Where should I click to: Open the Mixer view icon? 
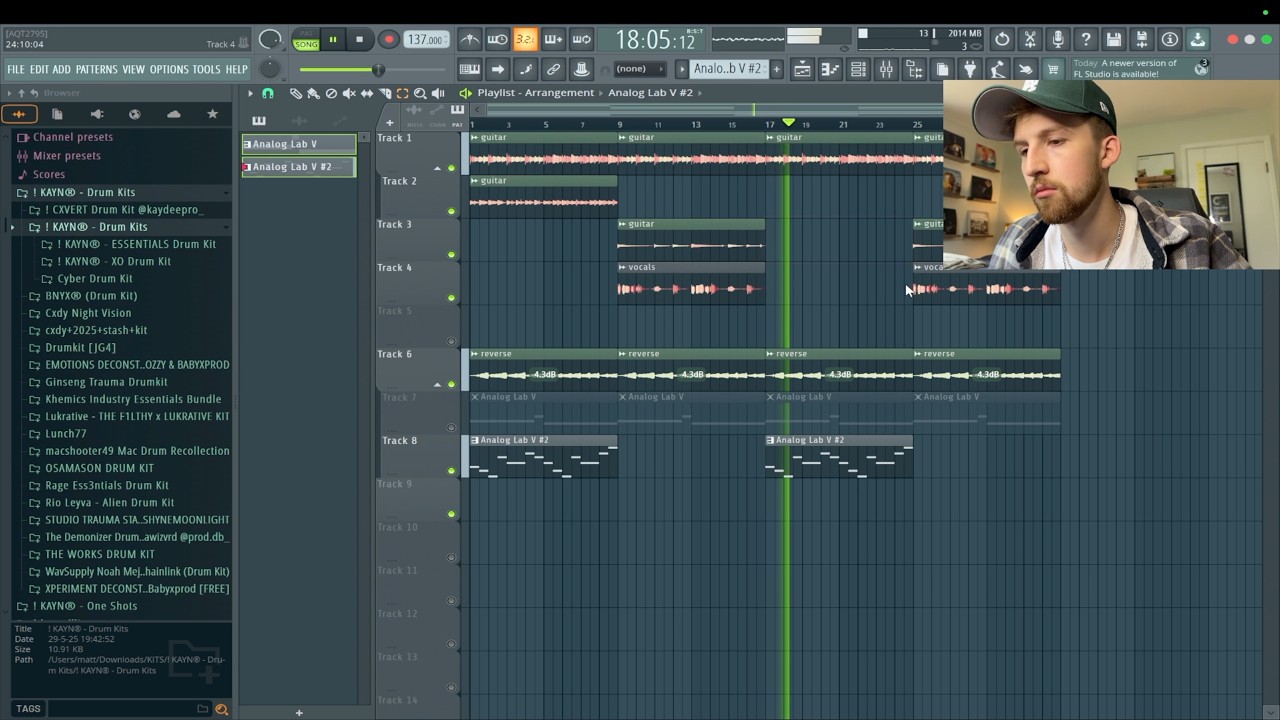click(886, 69)
